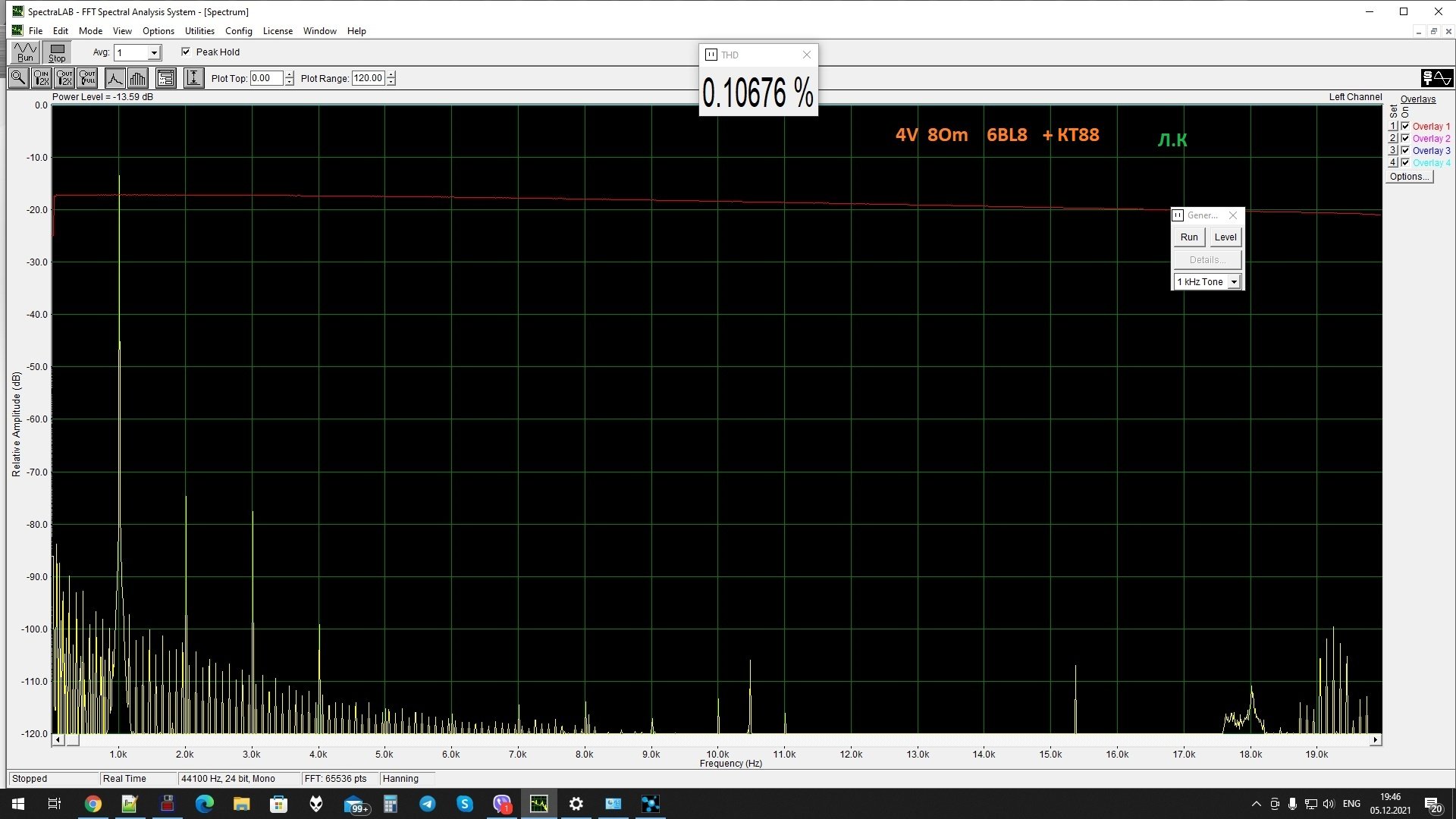Click the Zoom Out Full icon
The width and height of the screenshot is (1456, 819).
(x=88, y=78)
